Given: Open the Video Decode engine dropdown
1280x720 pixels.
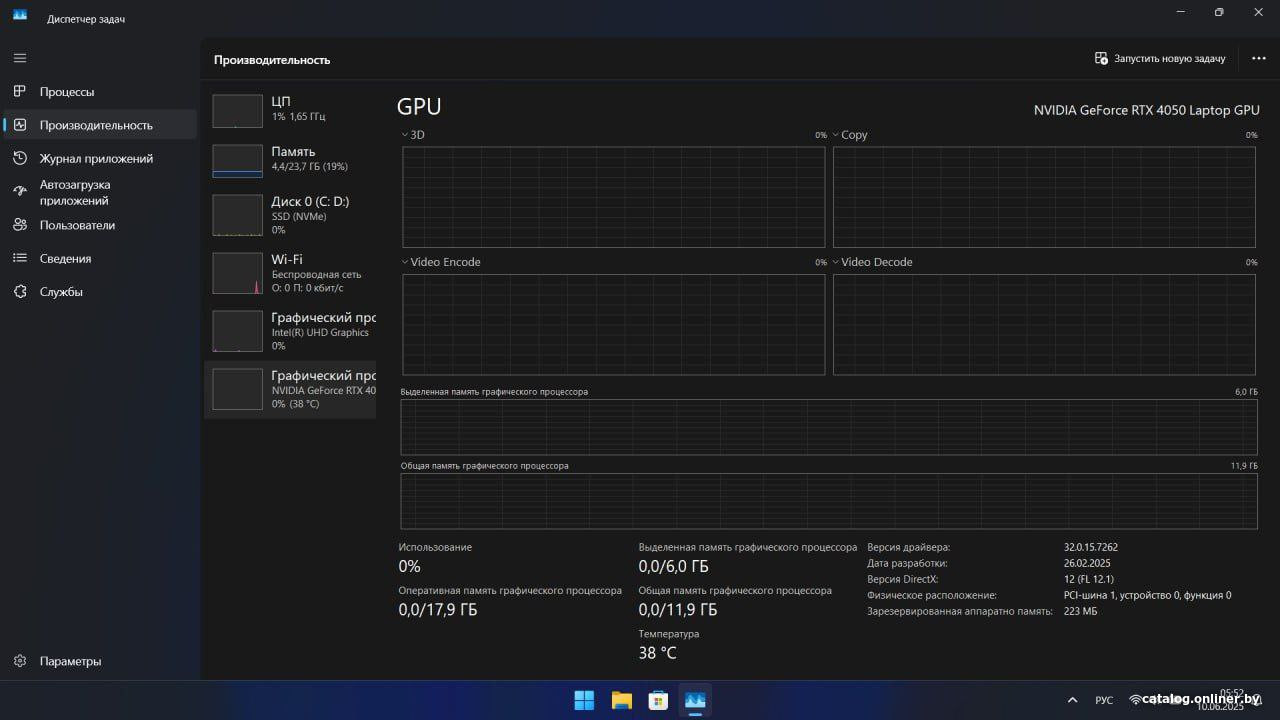Looking at the screenshot, I should (836, 262).
